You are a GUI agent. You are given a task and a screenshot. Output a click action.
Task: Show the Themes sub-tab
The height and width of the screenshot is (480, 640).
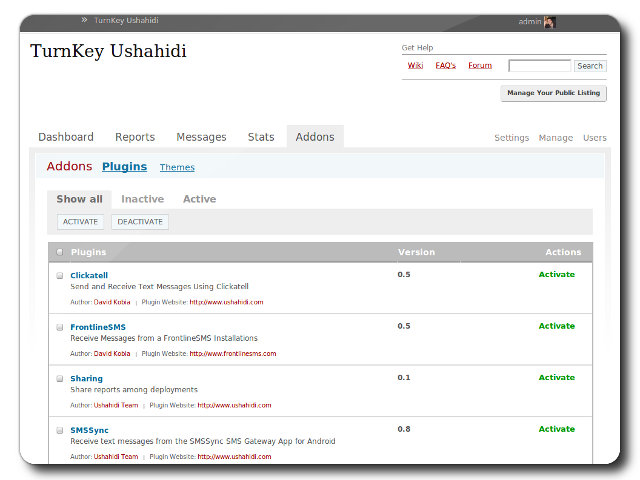pyautogui.click(x=177, y=168)
